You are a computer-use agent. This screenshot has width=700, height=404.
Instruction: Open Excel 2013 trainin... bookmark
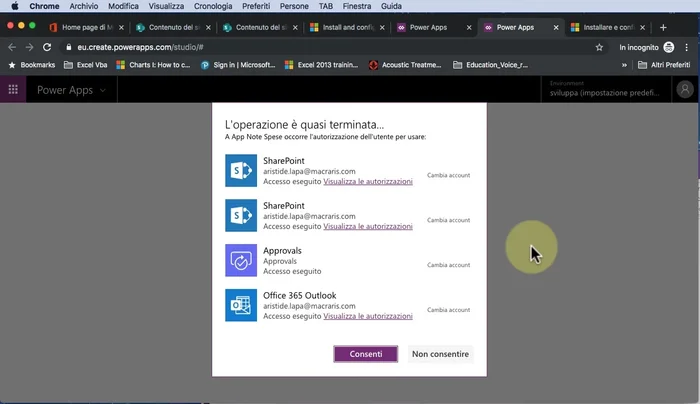coord(321,65)
